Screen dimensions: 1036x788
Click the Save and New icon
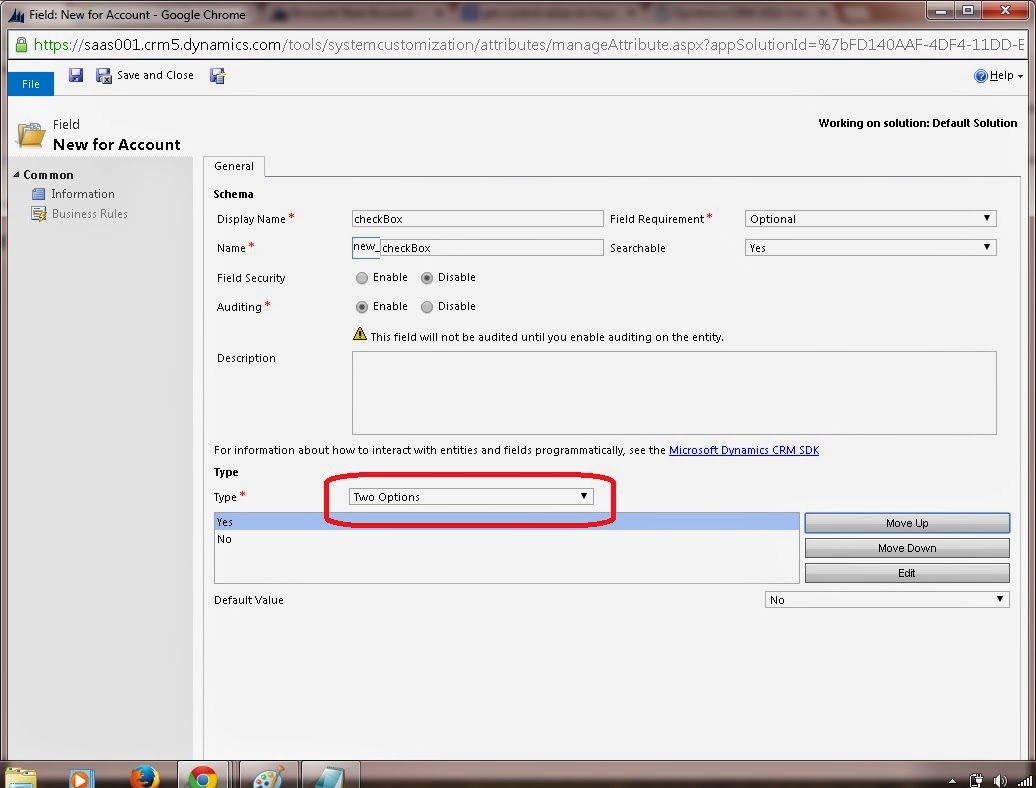tap(217, 76)
